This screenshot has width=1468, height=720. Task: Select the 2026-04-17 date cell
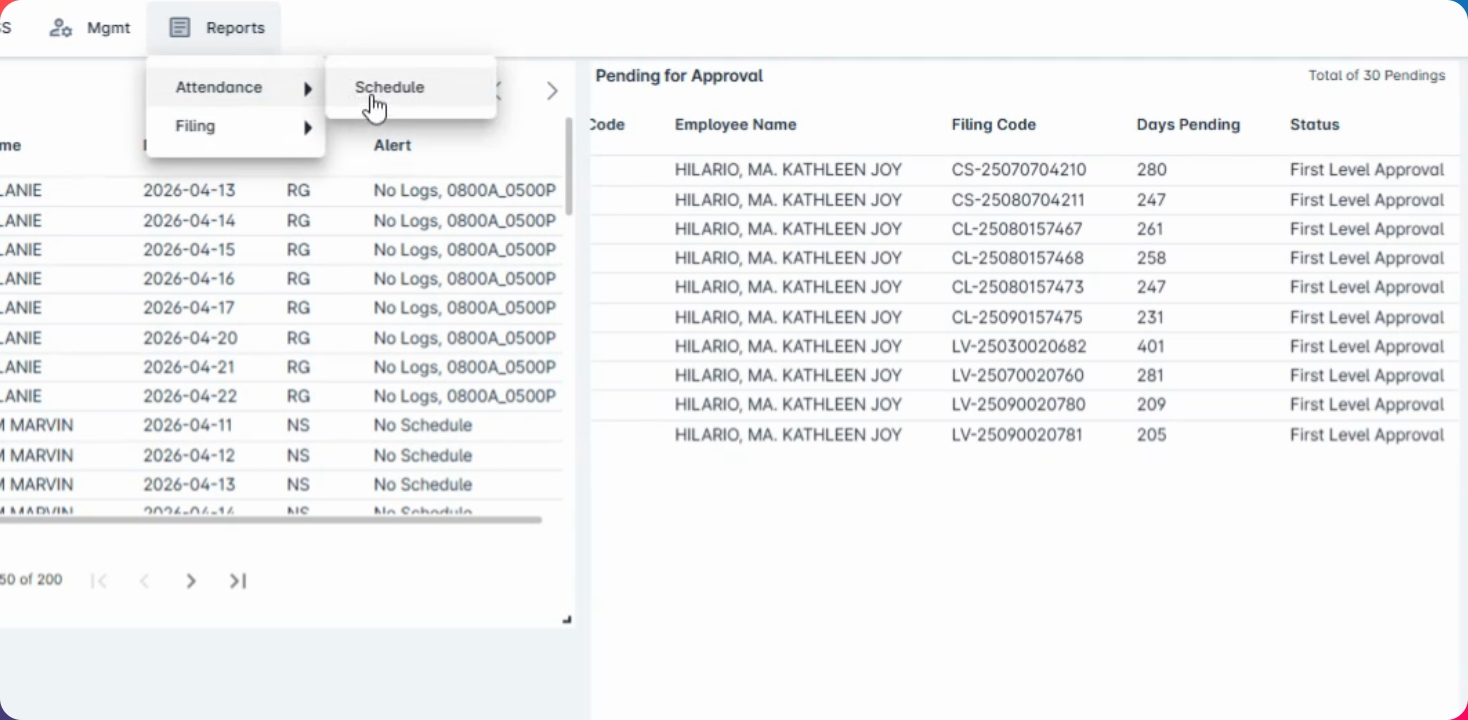click(189, 308)
